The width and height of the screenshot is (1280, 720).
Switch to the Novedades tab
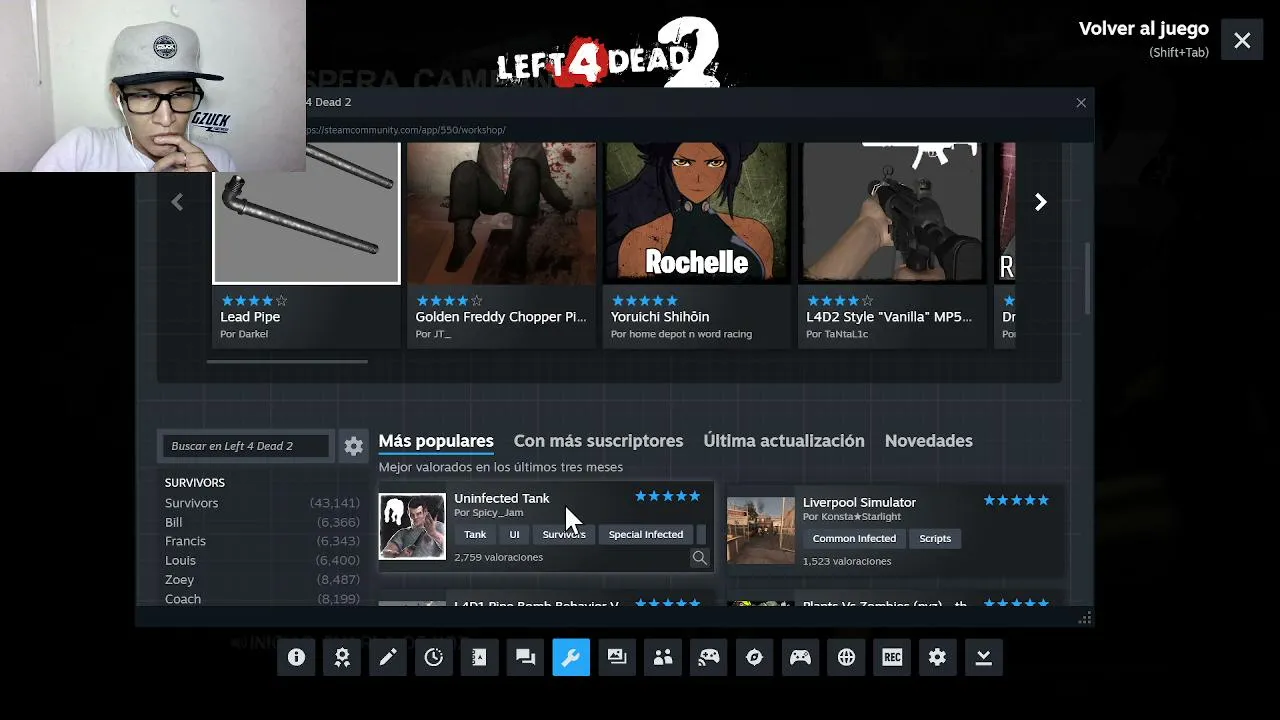pyautogui.click(x=929, y=441)
